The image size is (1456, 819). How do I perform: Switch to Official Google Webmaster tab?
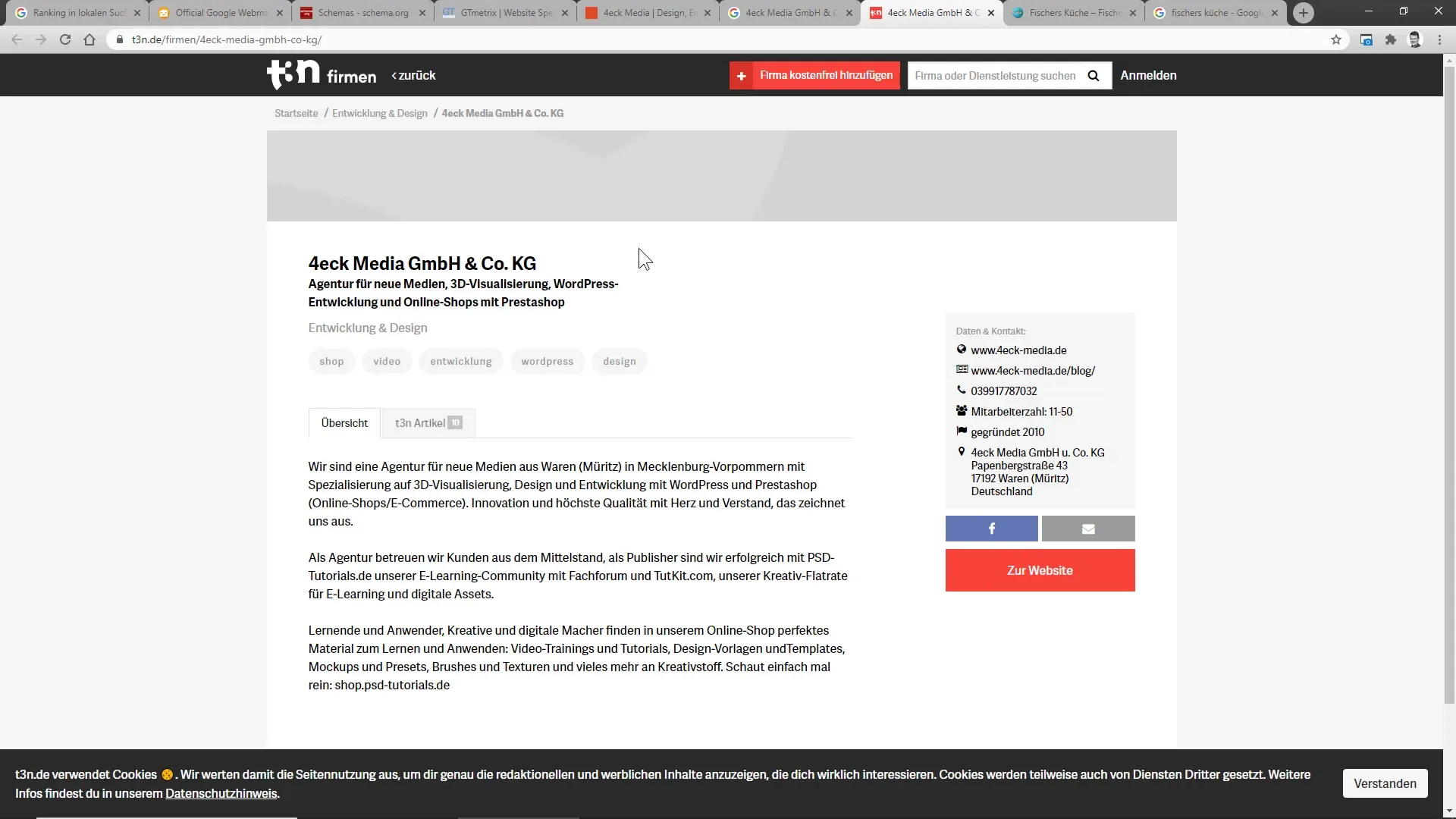[220, 13]
